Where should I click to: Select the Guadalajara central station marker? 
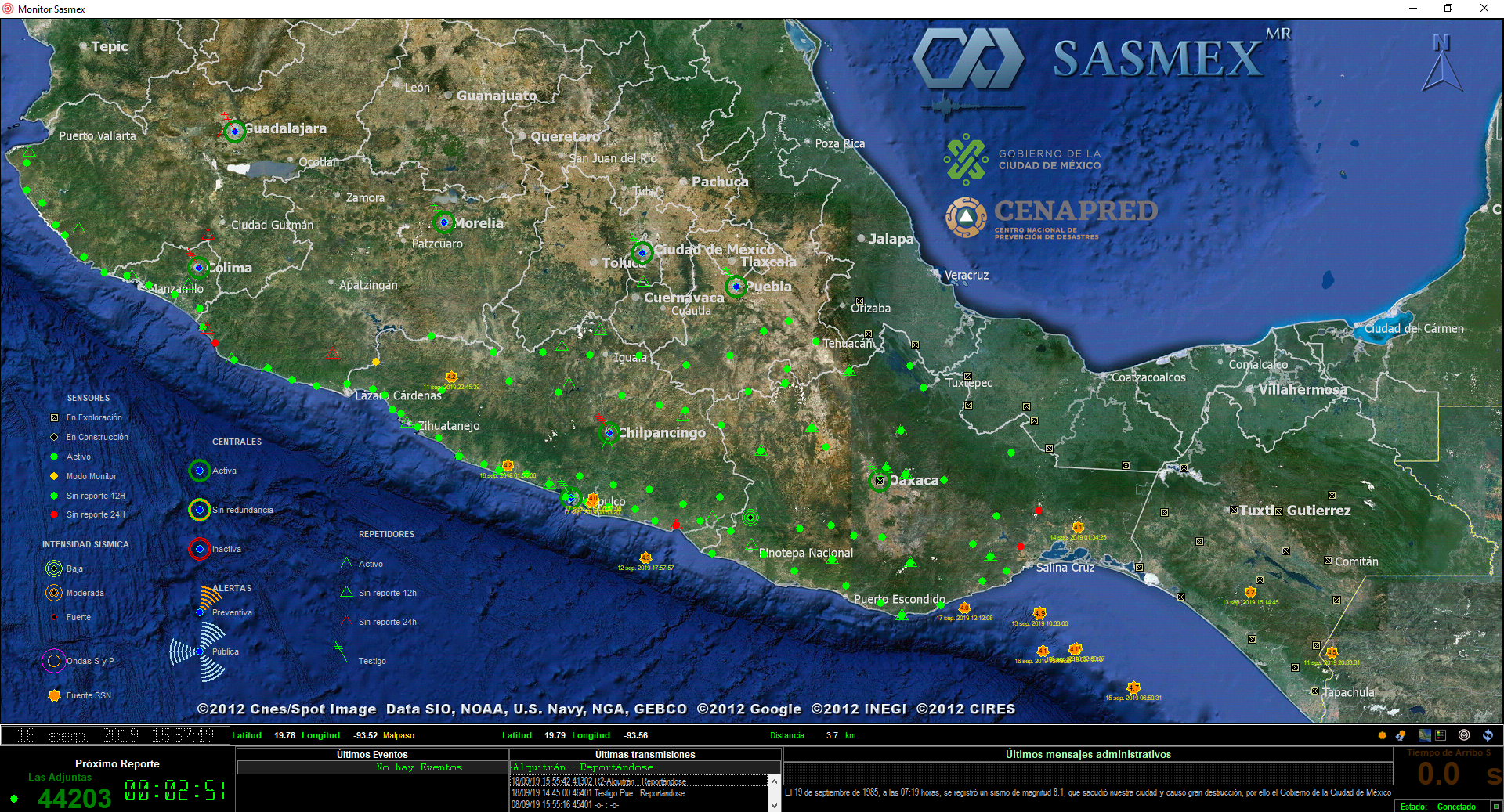[235, 132]
